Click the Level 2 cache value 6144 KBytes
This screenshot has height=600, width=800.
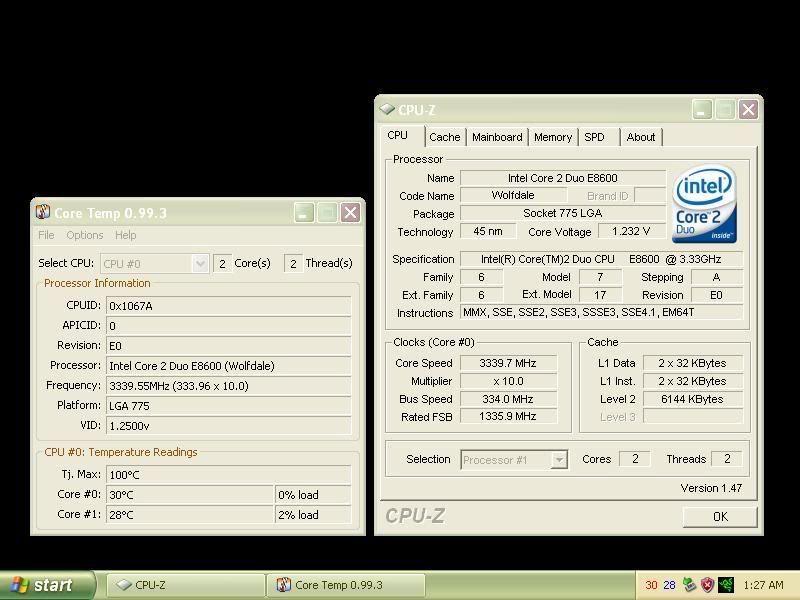[692, 399]
